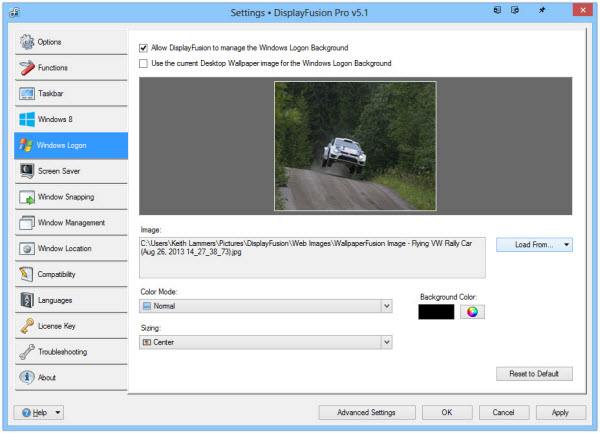The width and height of the screenshot is (600, 433).
Task: Click the Image file path field
Action: coord(312,257)
